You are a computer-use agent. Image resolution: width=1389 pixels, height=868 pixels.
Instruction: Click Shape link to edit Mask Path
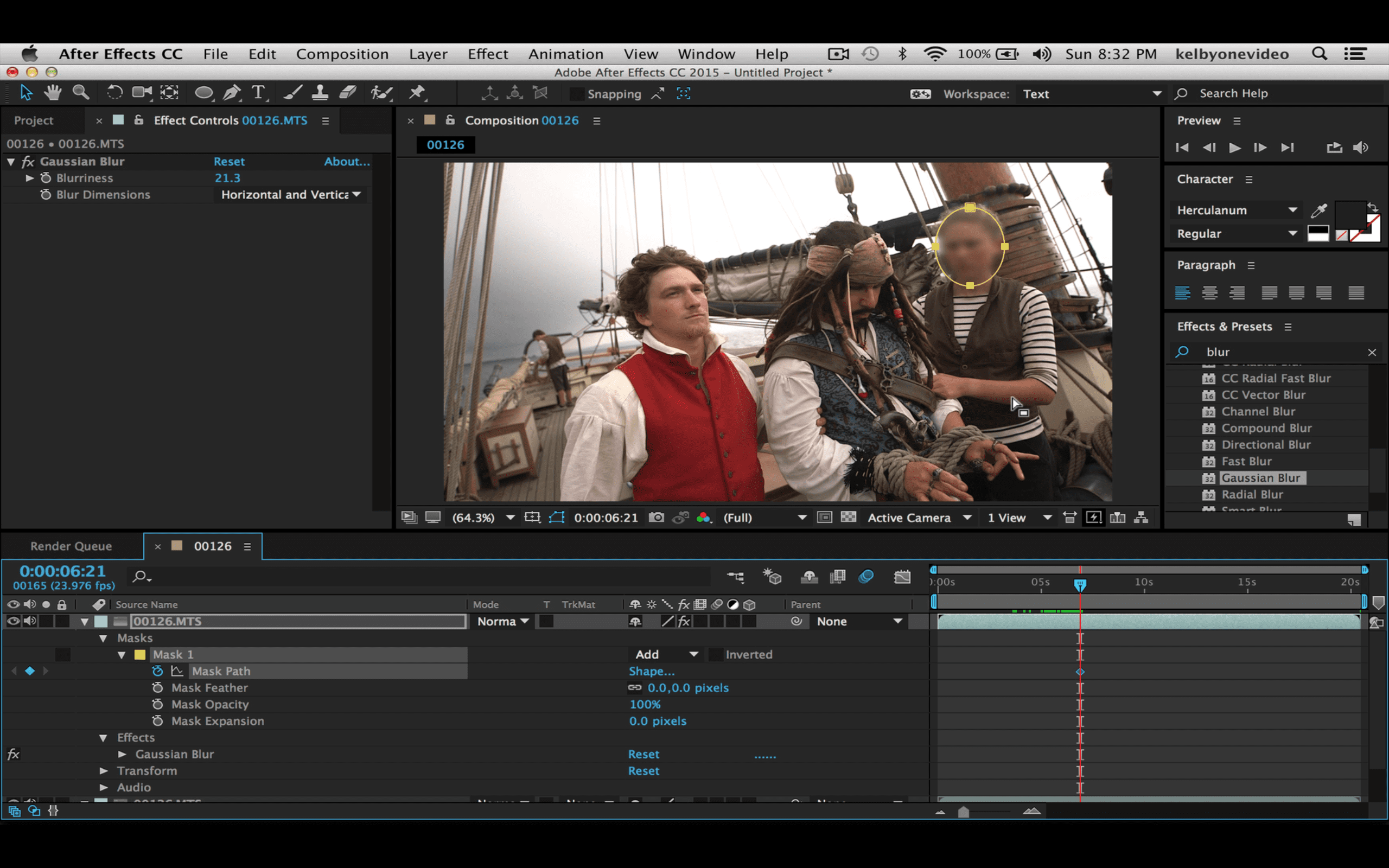(652, 671)
